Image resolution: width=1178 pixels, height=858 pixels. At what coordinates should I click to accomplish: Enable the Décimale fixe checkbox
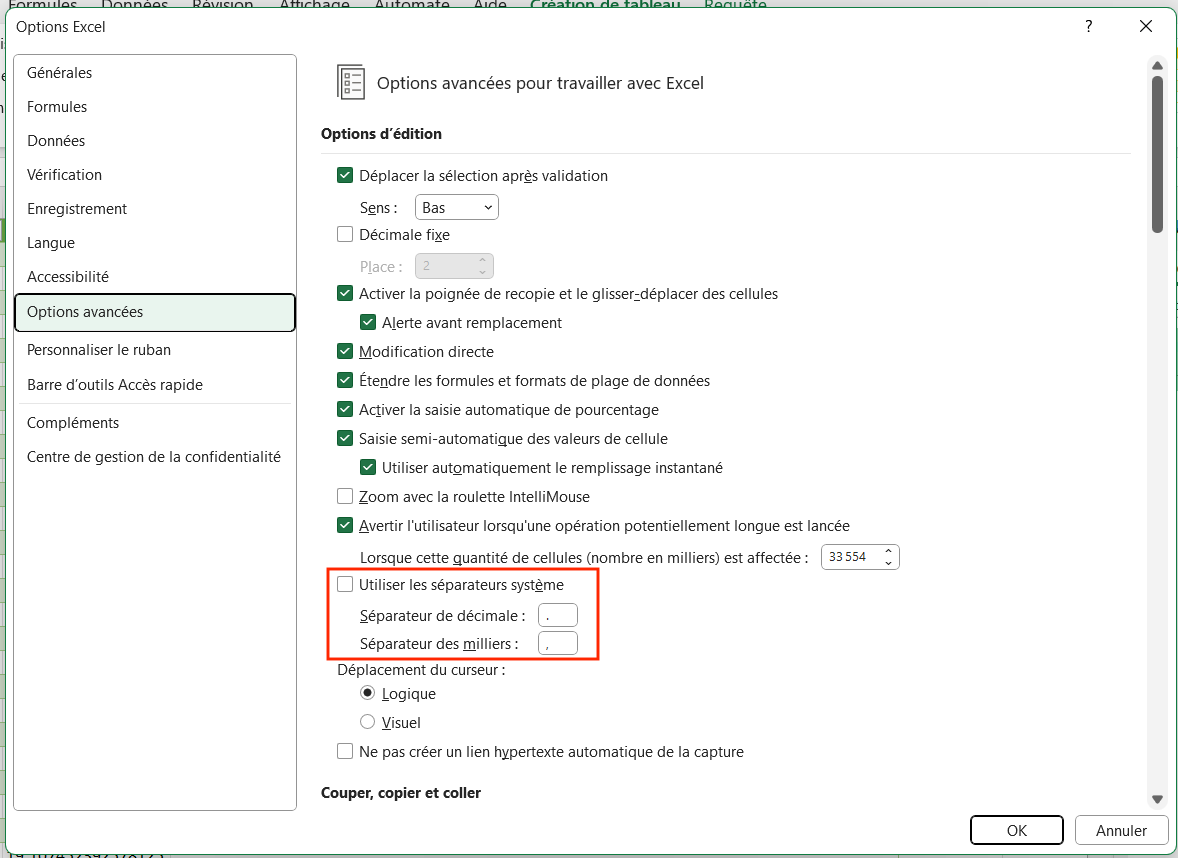tap(345, 234)
